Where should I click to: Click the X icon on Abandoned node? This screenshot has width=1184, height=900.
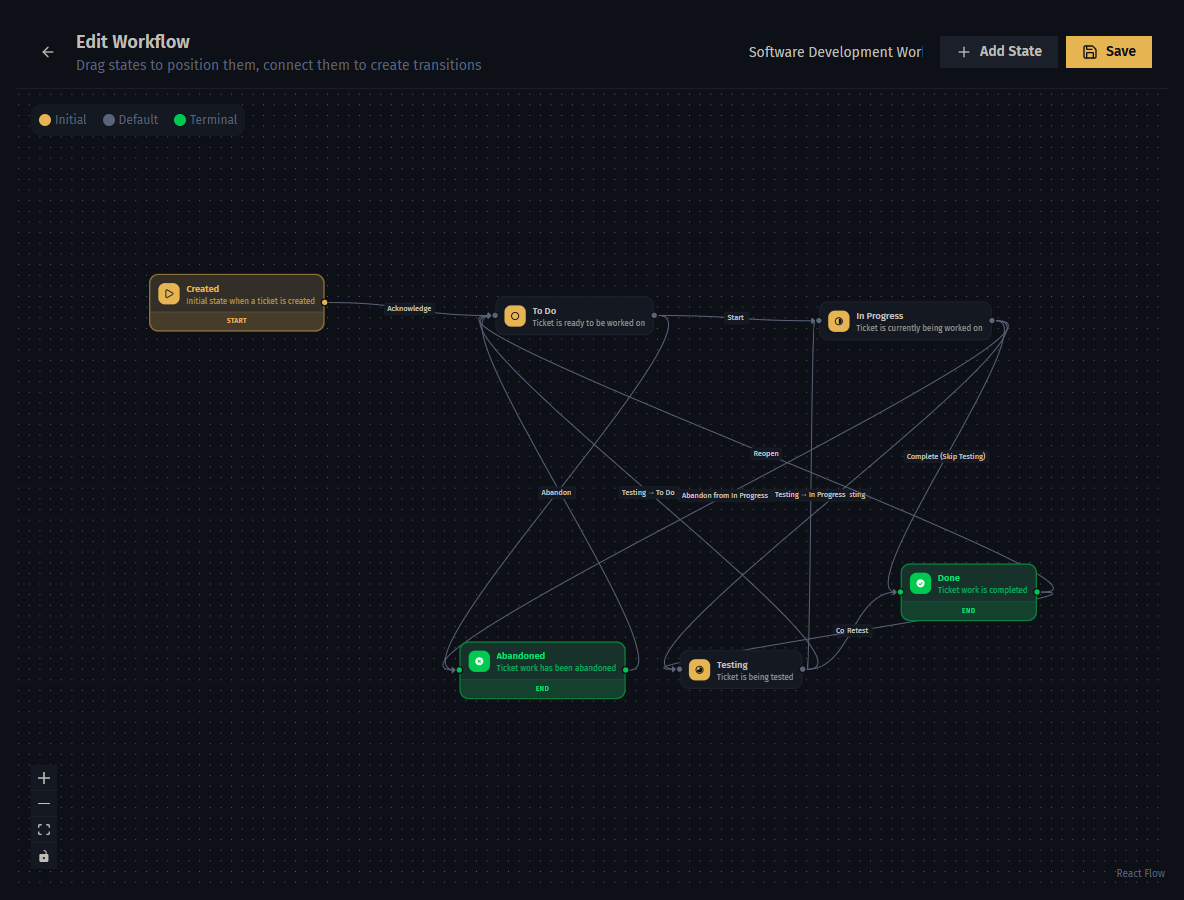point(479,661)
